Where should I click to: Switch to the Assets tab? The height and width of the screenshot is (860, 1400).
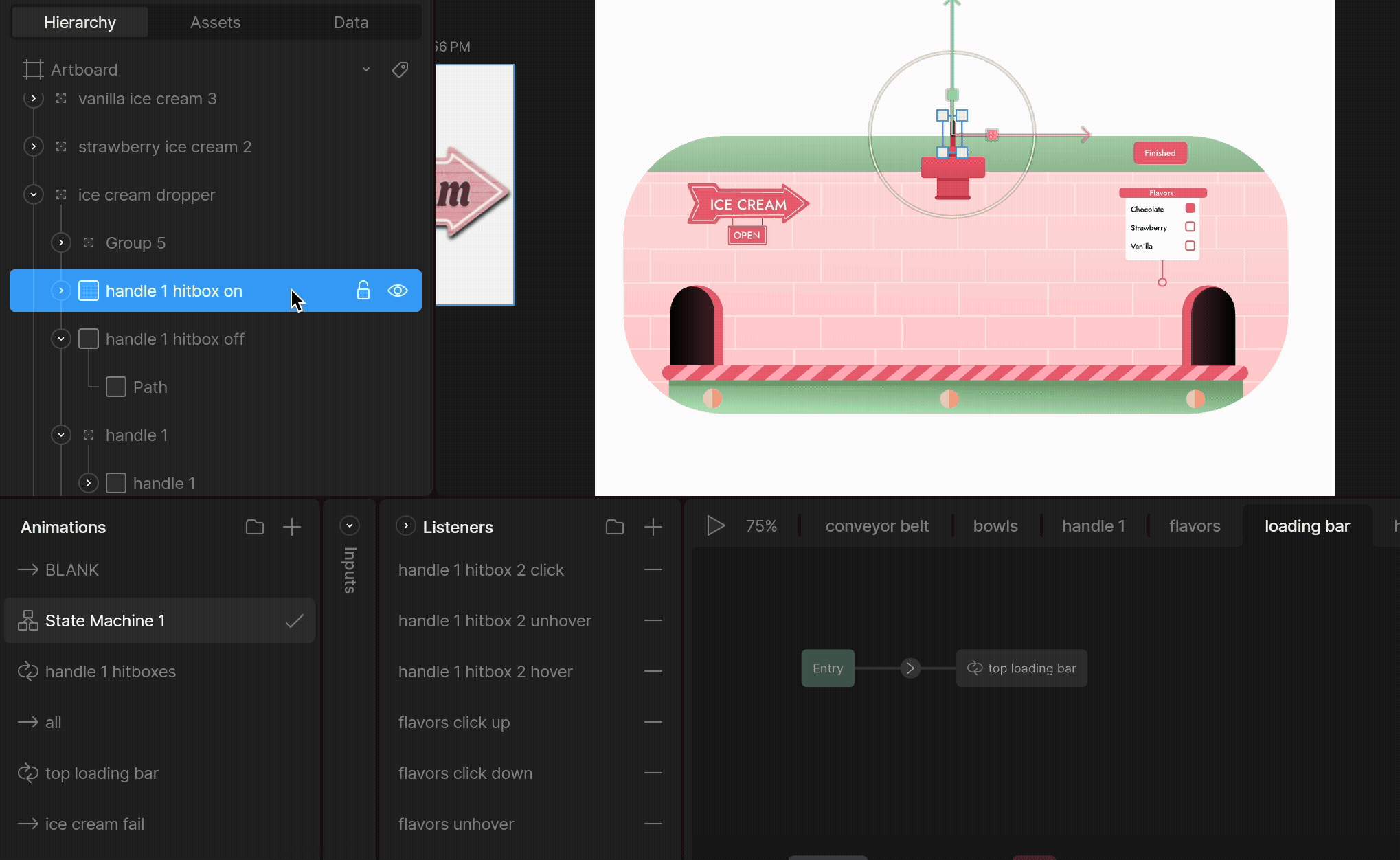215,22
